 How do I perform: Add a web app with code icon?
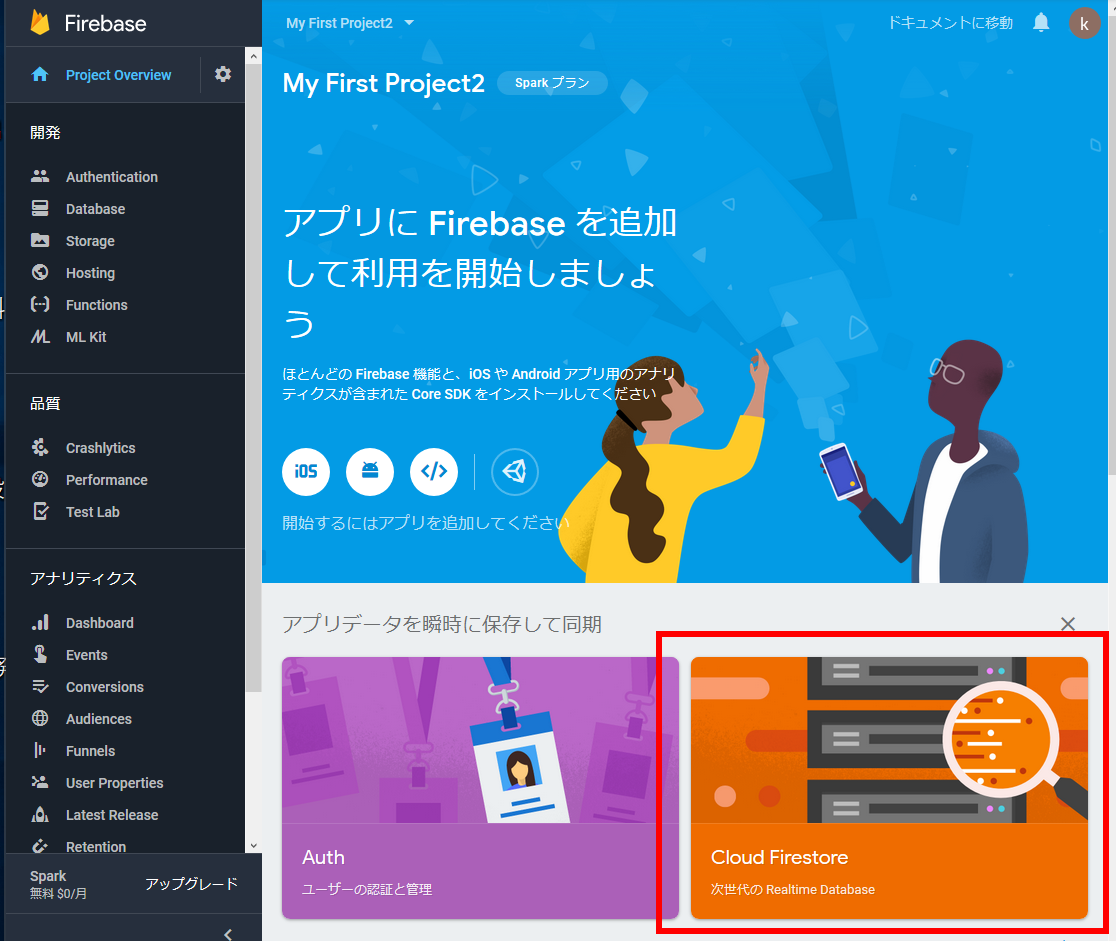click(x=434, y=471)
